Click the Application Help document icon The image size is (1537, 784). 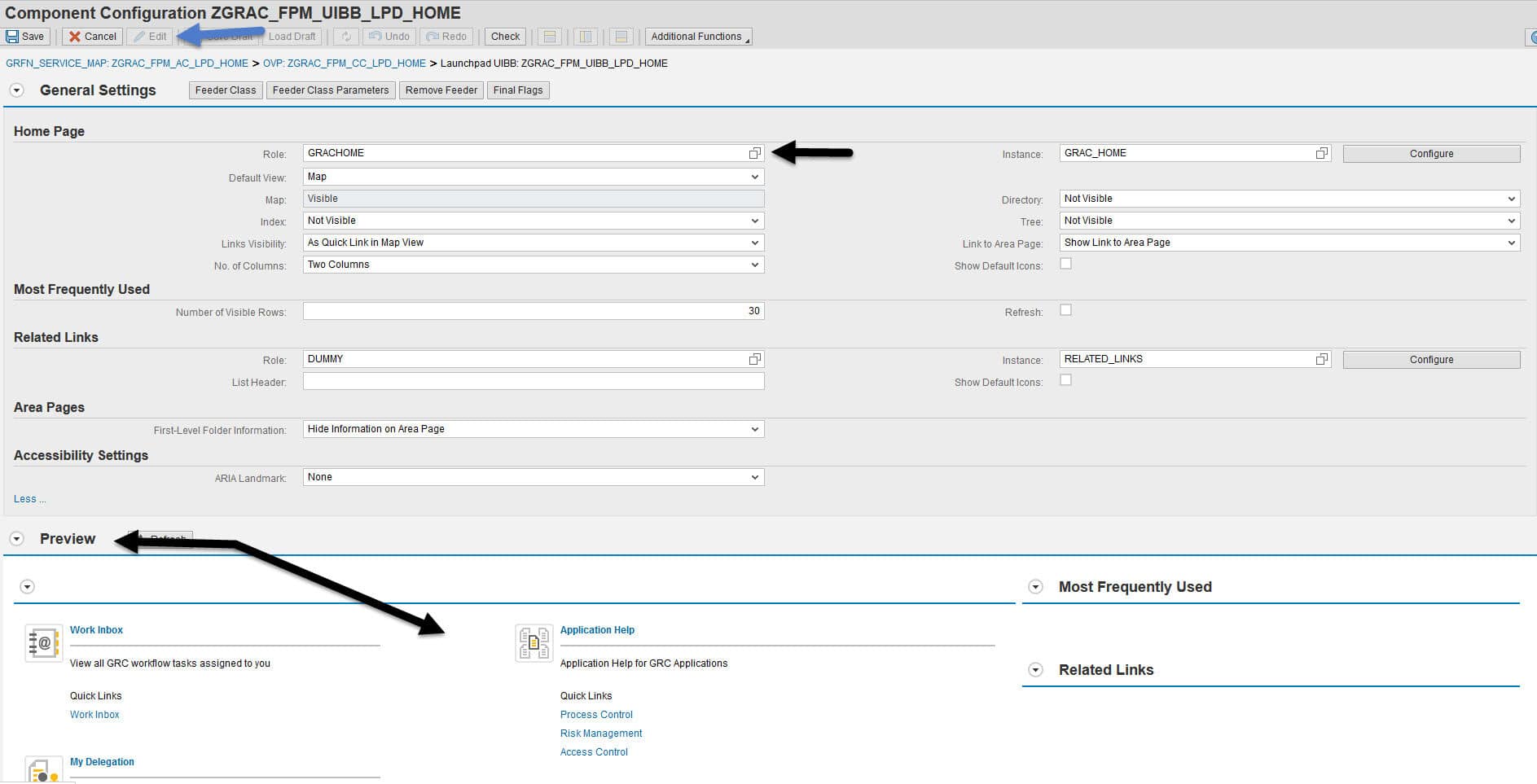click(x=534, y=643)
